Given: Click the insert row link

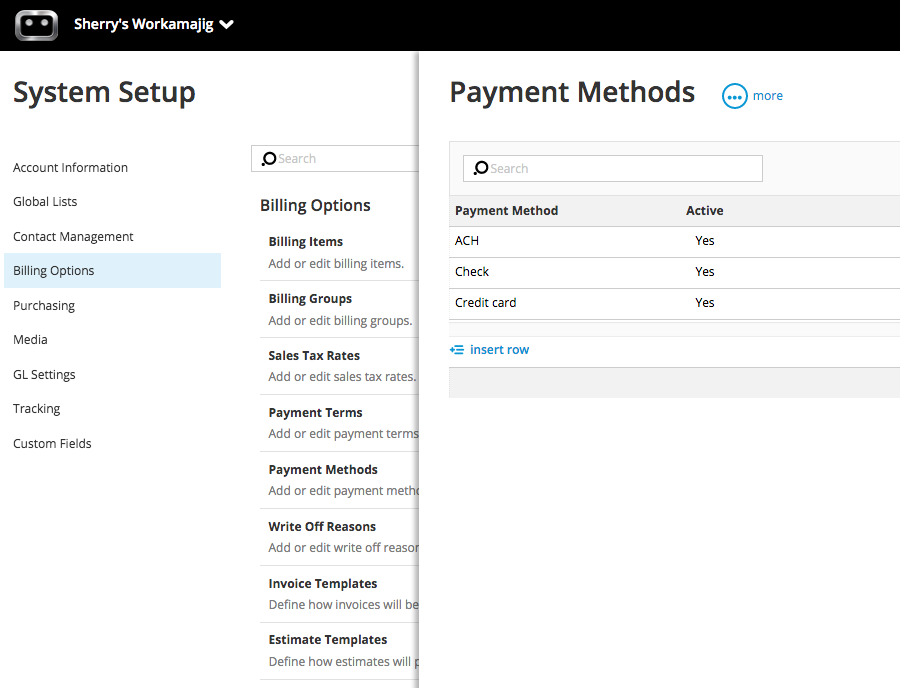Looking at the screenshot, I should [499, 349].
